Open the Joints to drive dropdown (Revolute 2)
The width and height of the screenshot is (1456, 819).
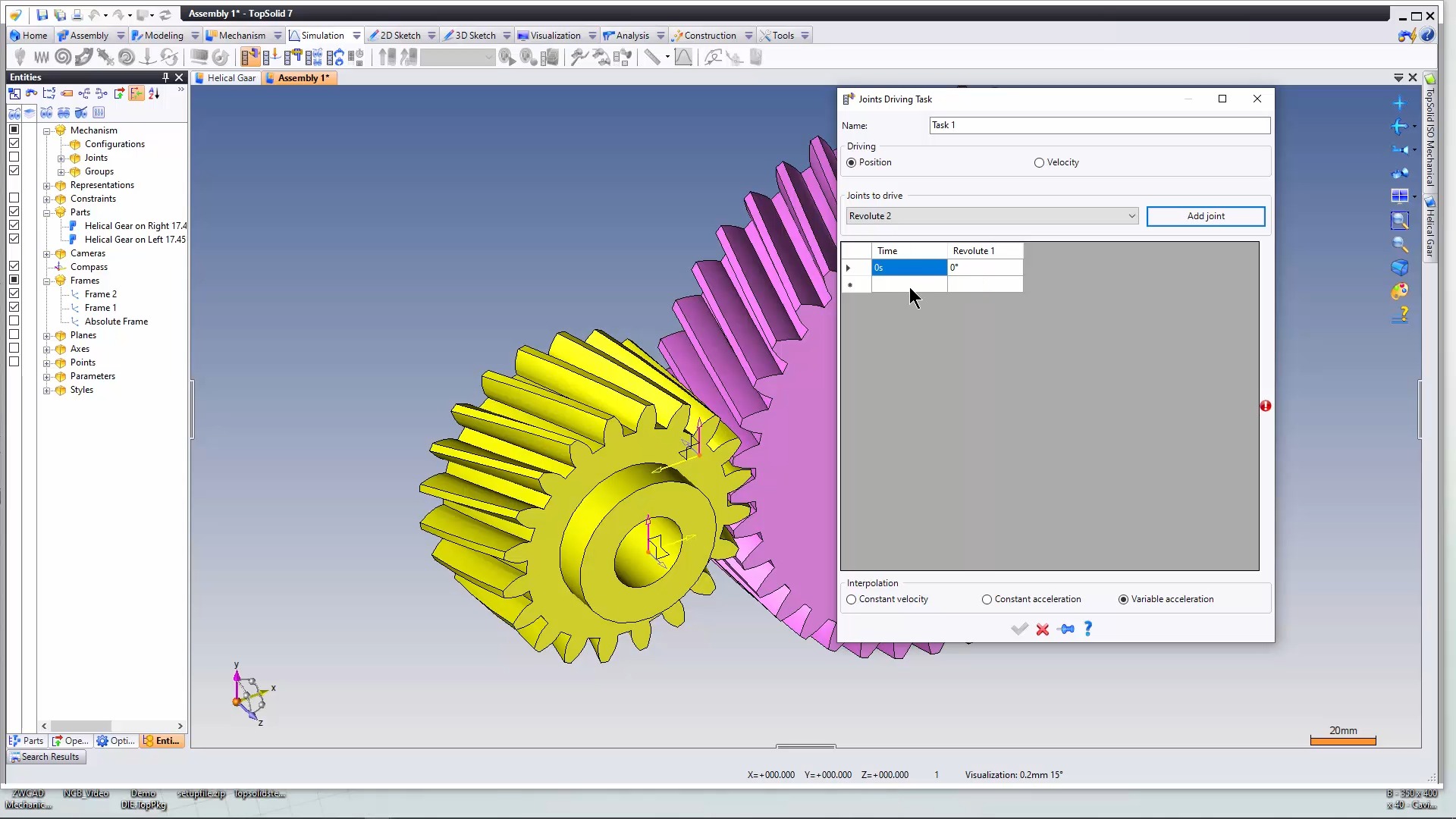click(x=992, y=216)
